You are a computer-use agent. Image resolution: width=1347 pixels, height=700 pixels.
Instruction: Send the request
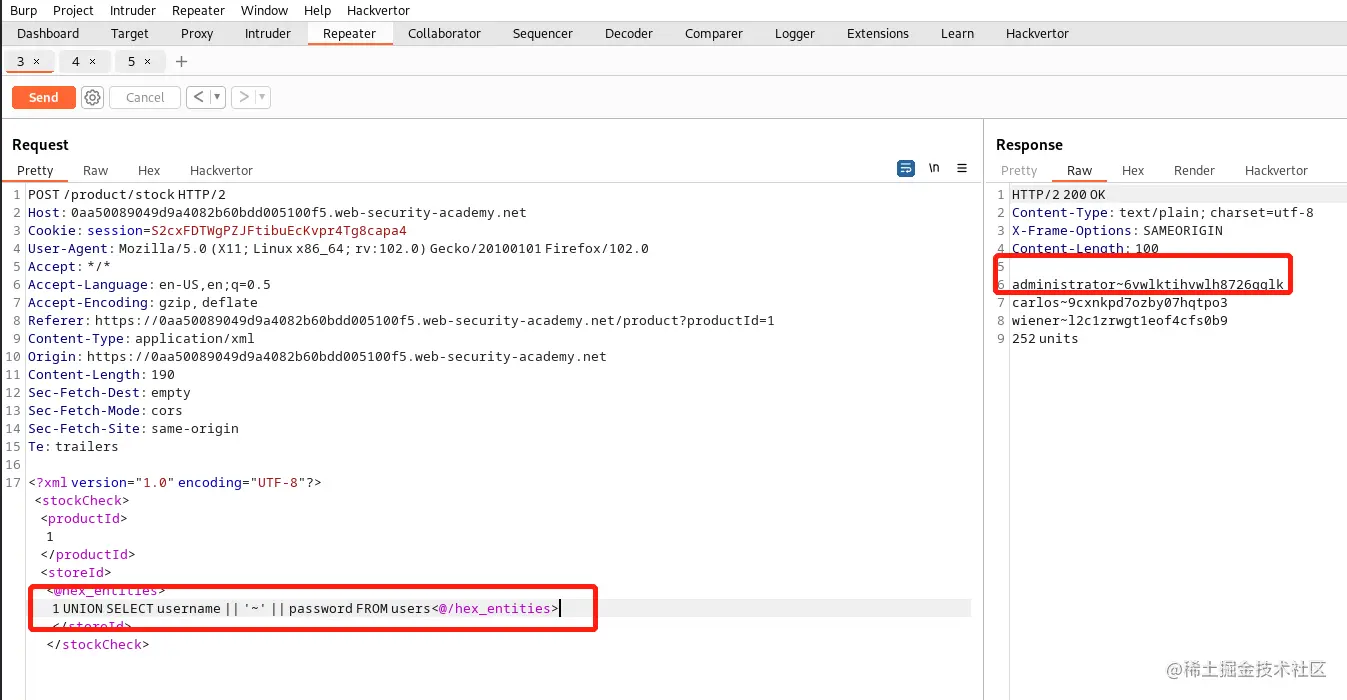coord(43,97)
